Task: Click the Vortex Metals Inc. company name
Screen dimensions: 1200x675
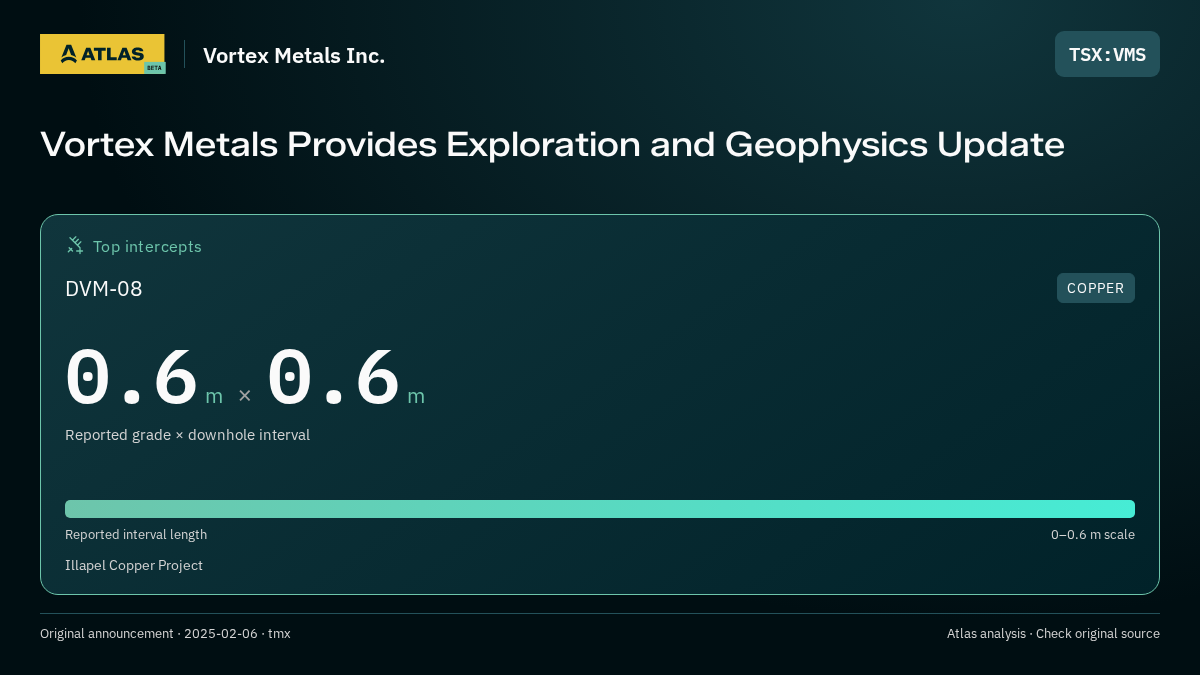Action: (294, 55)
